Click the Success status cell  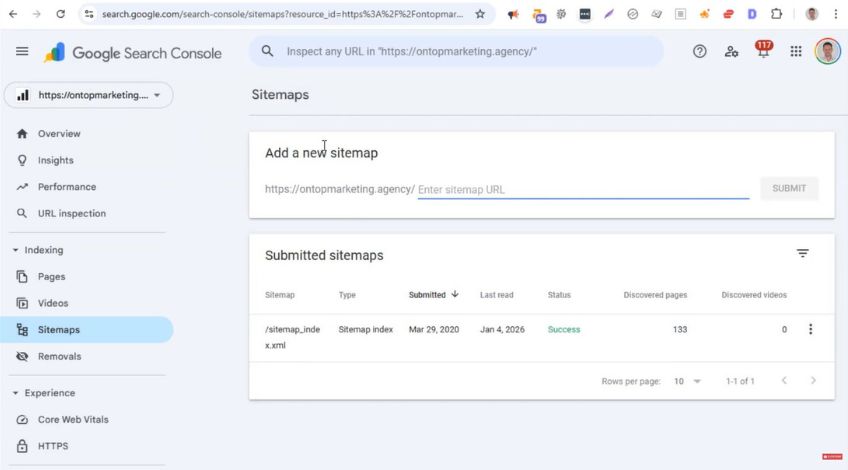coord(564,329)
